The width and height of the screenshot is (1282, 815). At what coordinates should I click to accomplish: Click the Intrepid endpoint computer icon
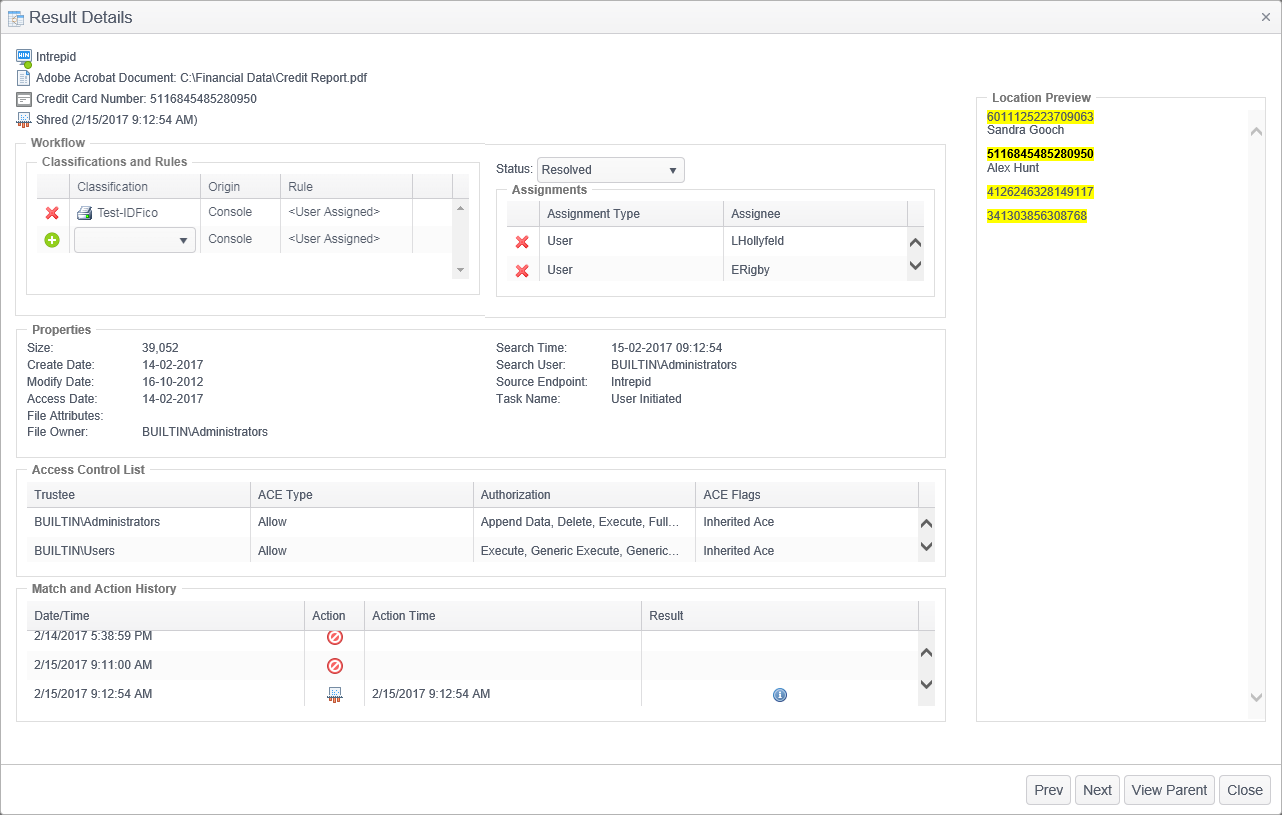24,58
